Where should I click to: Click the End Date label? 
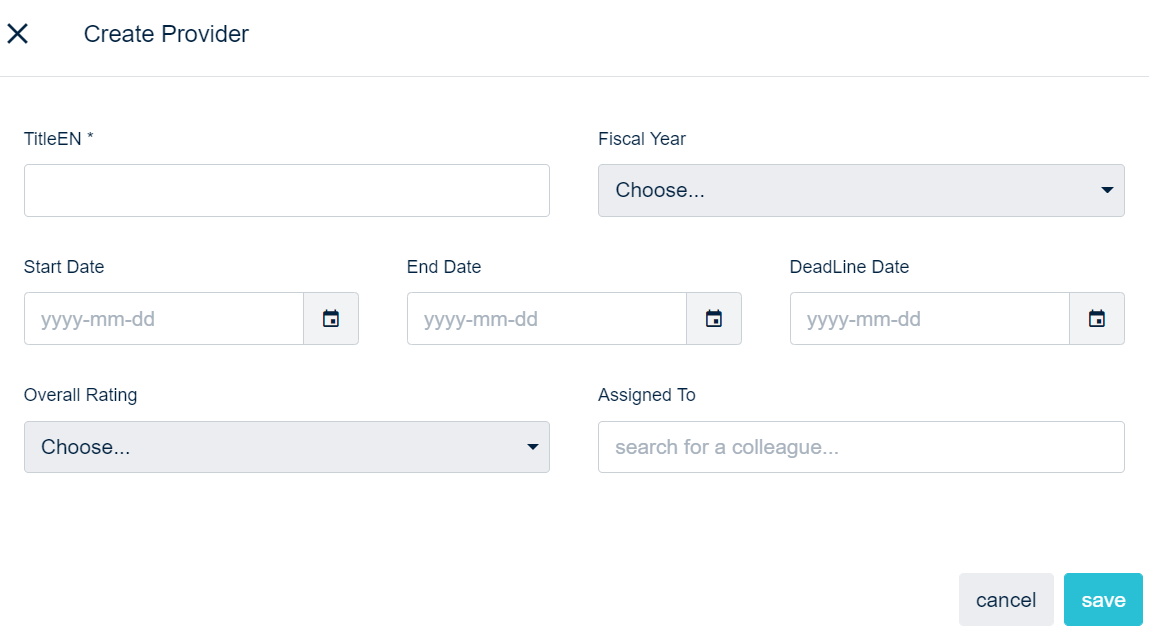pyautogui.click(x=444, y=267)
